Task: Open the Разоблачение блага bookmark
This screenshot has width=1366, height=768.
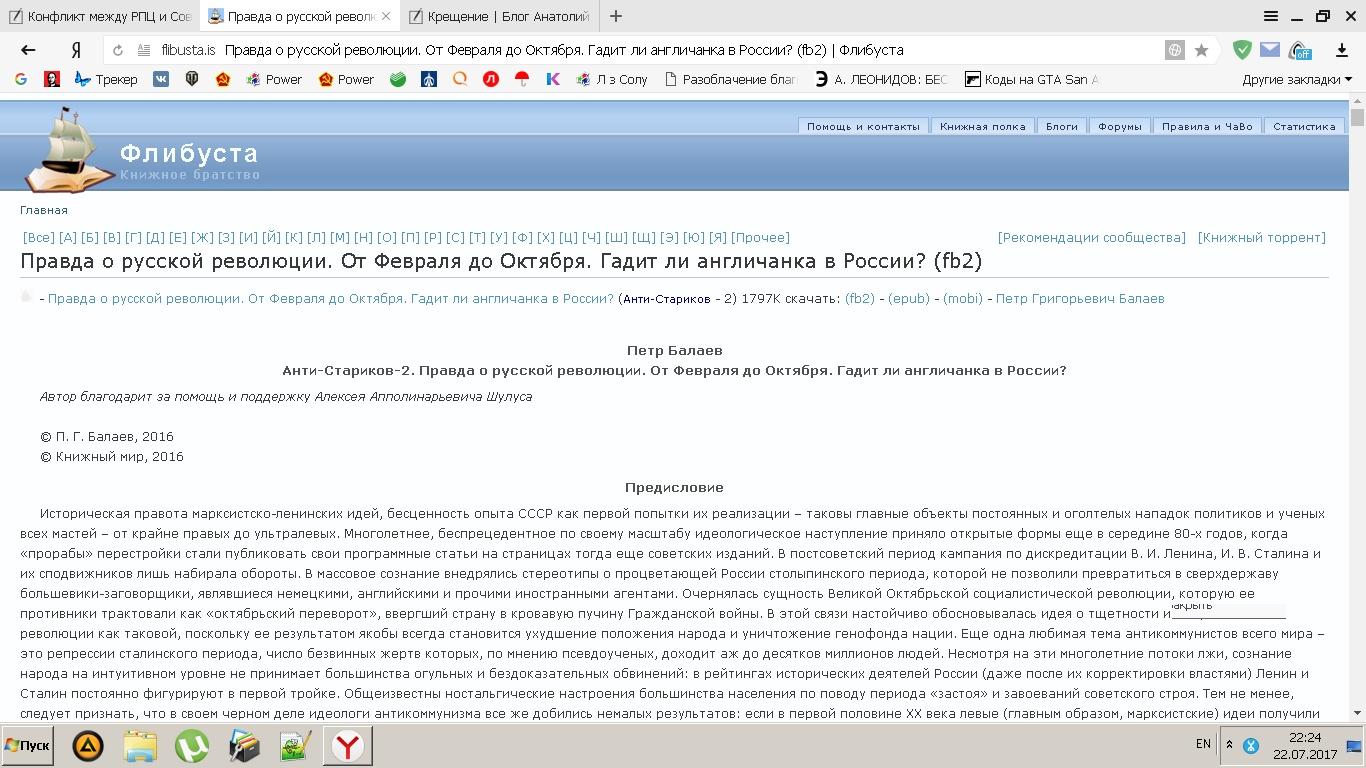Action: pos(730,79)
